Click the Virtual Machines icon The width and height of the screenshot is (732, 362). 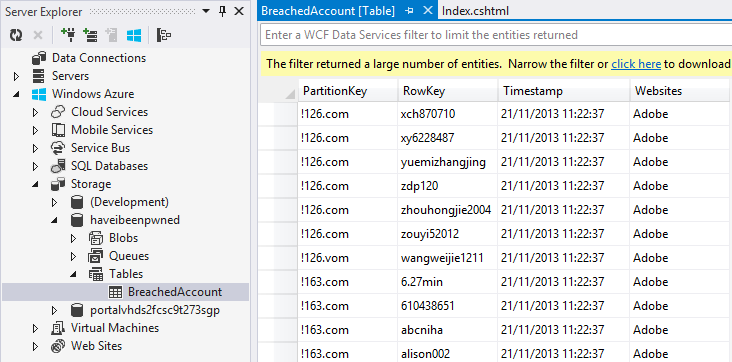click(x=58, y=328)
